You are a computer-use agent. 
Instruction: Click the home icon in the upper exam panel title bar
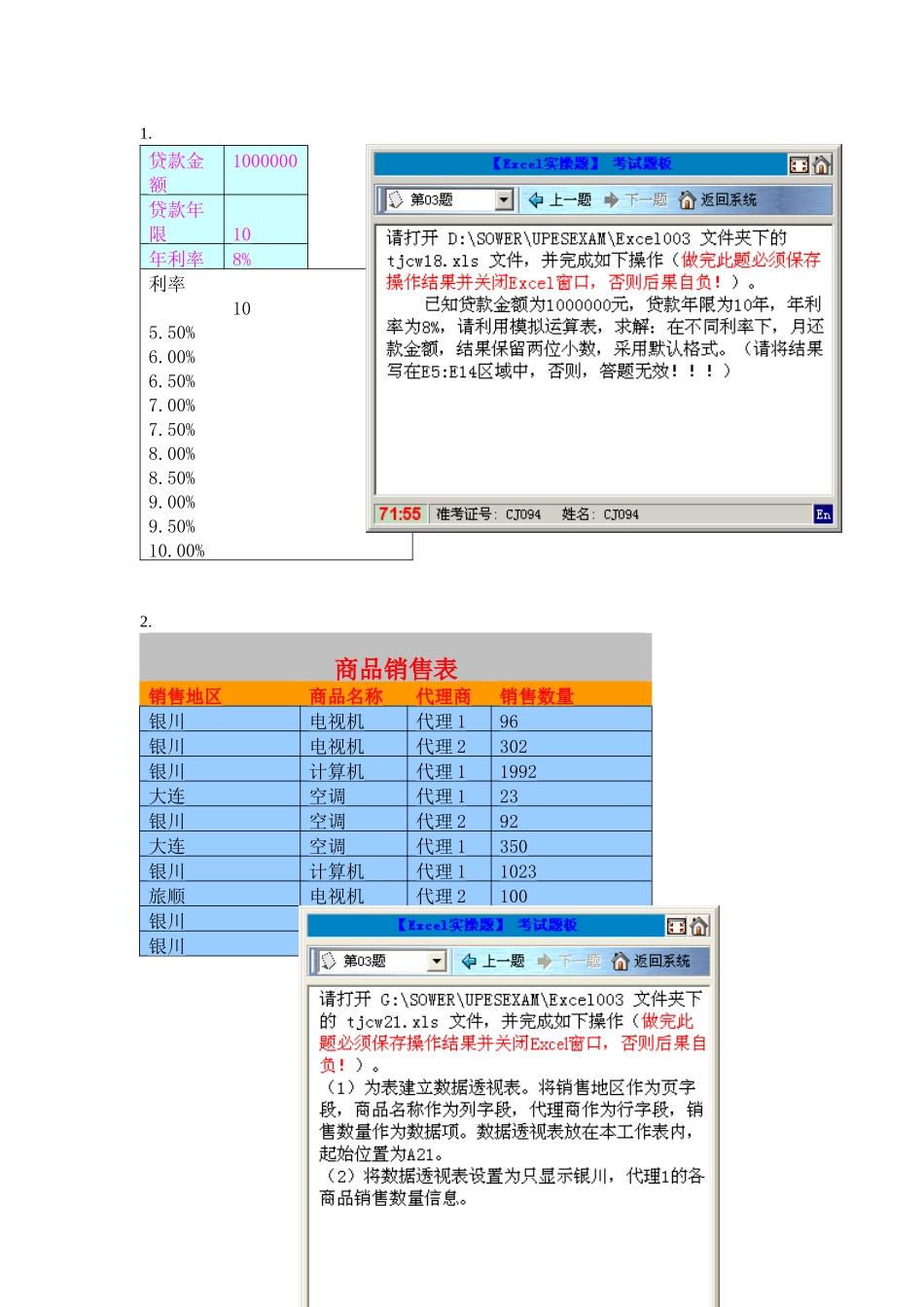click(822, 165)
